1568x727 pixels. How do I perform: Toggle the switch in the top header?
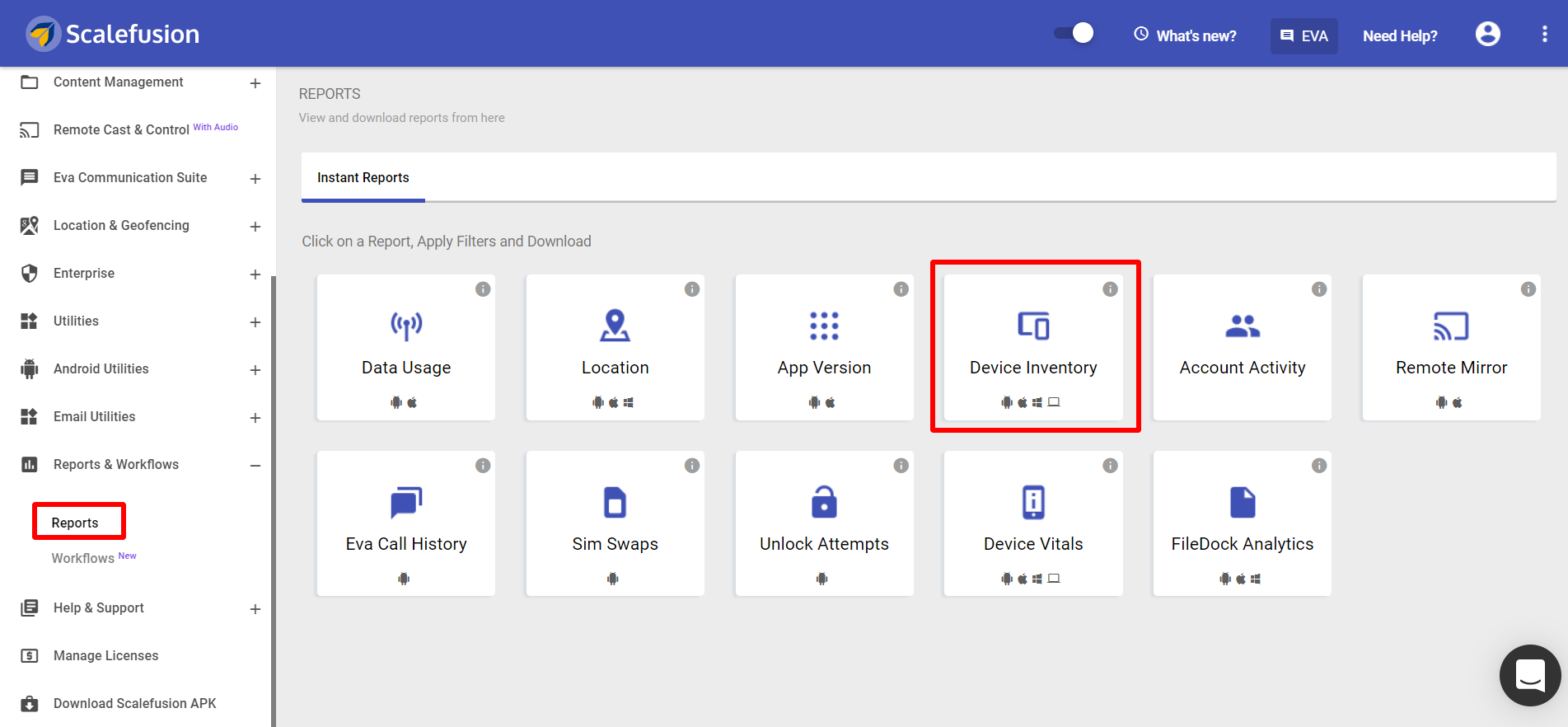pyautogui.click(x=1074, y=33)
